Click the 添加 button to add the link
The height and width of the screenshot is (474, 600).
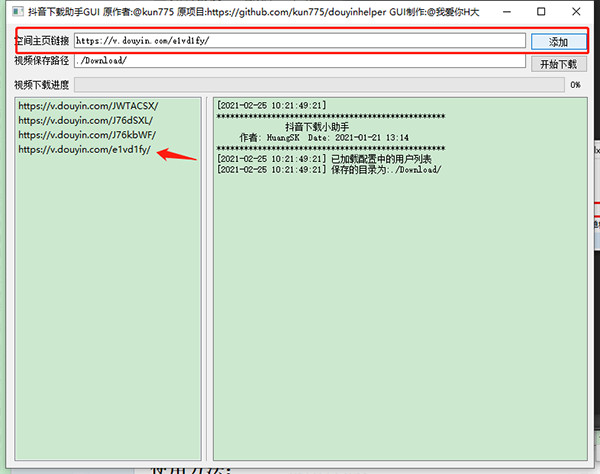tap(557, 42)
